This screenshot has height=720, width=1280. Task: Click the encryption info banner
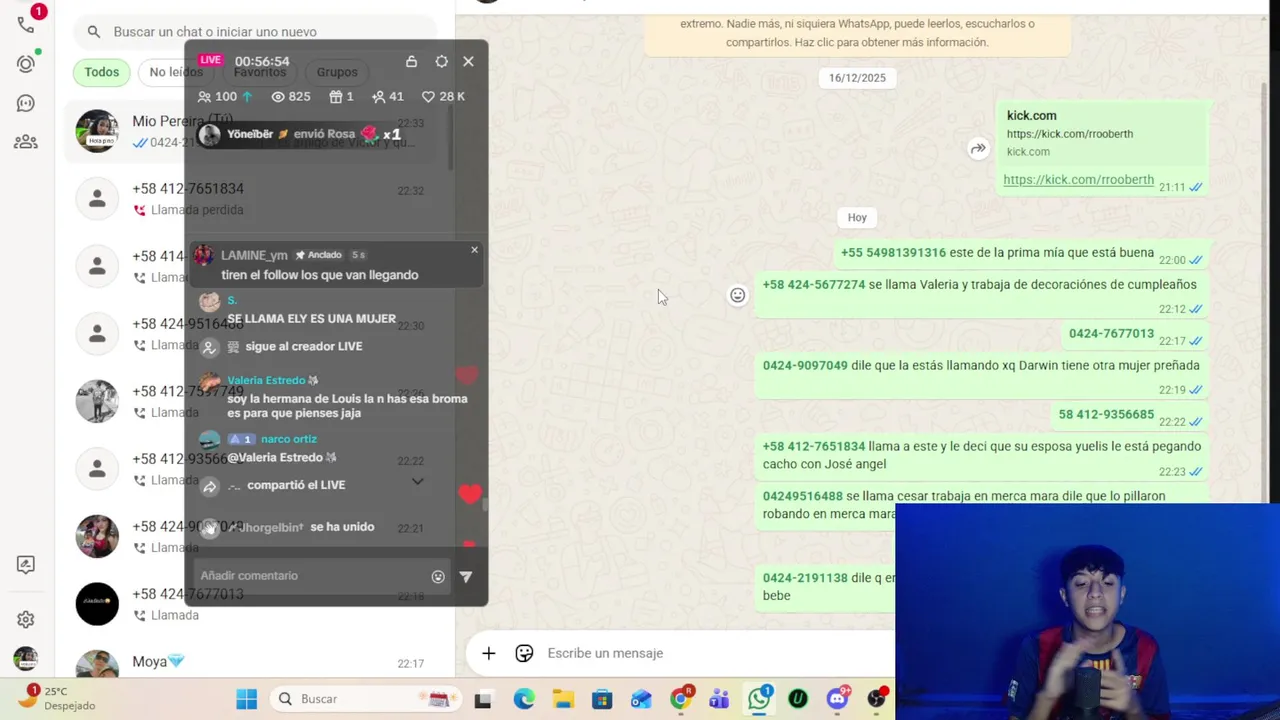coord(857,33)
